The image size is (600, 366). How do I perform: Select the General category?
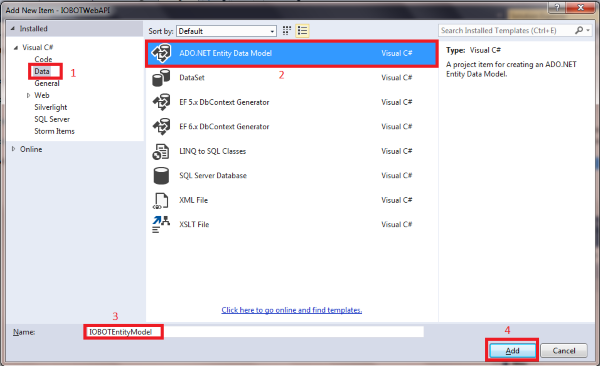[x=47, y=83]
